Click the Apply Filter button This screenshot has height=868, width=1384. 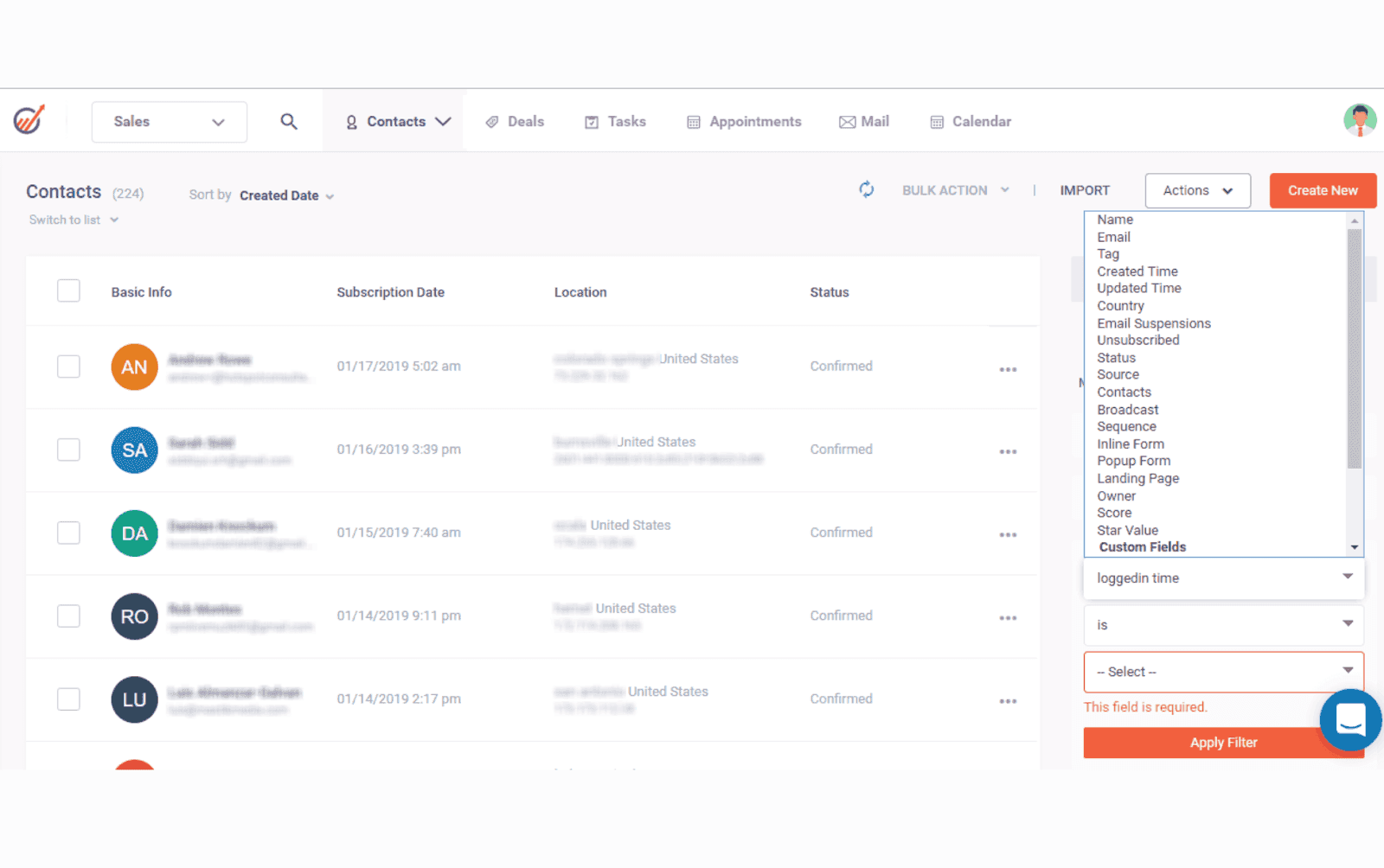1223,742
